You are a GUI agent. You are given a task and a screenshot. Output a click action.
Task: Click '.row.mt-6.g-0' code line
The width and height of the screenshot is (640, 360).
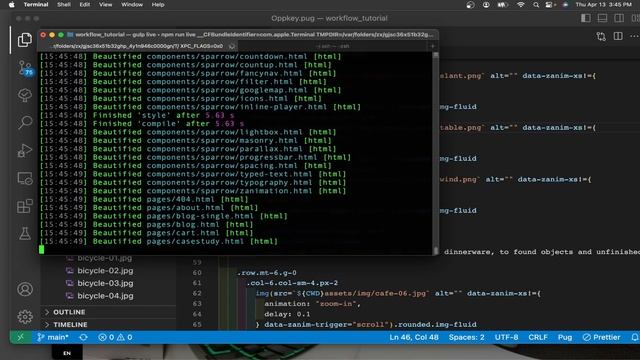(x=267, y=273)
